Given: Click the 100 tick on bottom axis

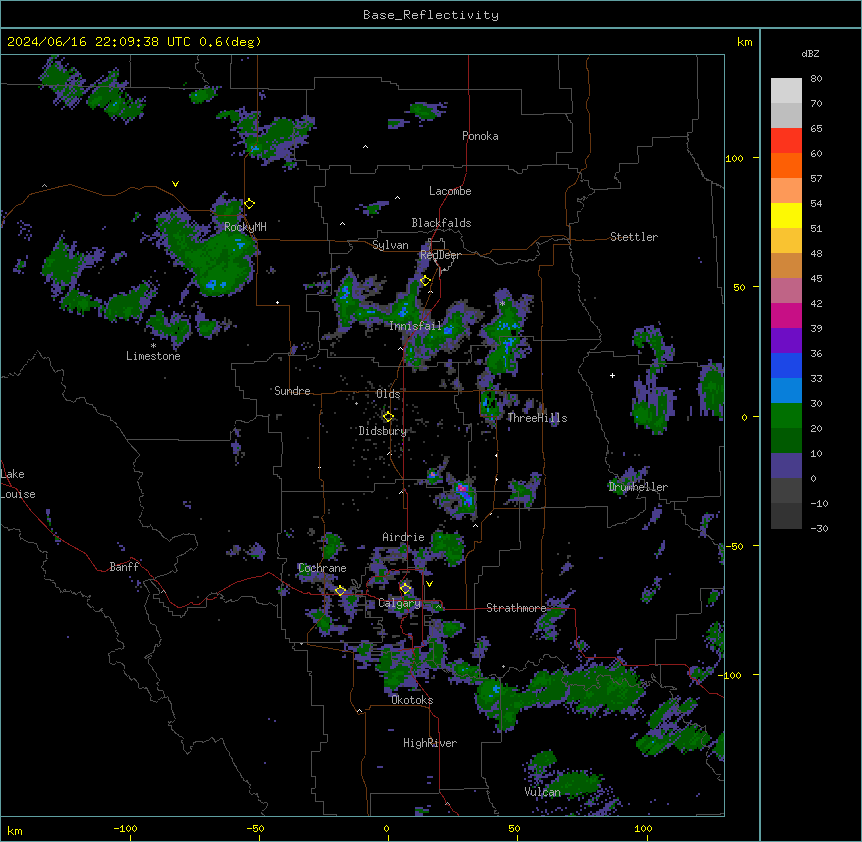Looking at the screenshot, I should [643, 828].
